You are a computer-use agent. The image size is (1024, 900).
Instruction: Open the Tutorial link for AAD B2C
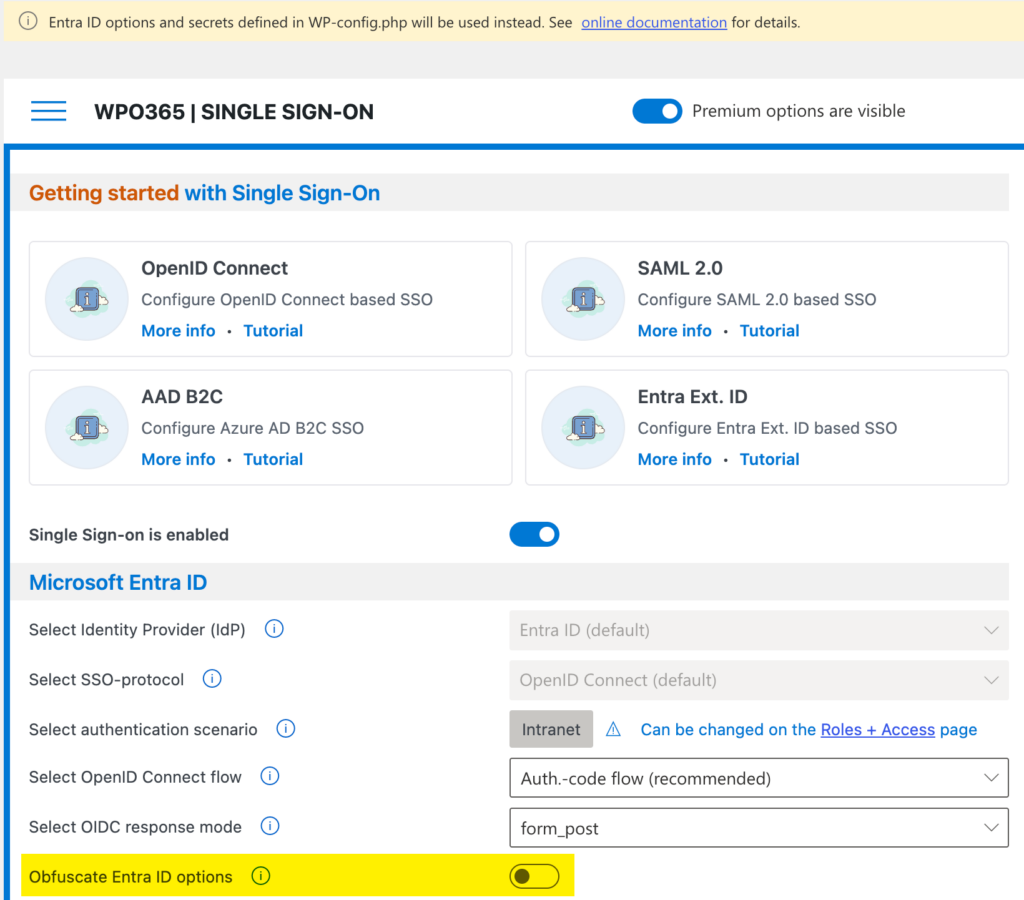tap(273, 459)
